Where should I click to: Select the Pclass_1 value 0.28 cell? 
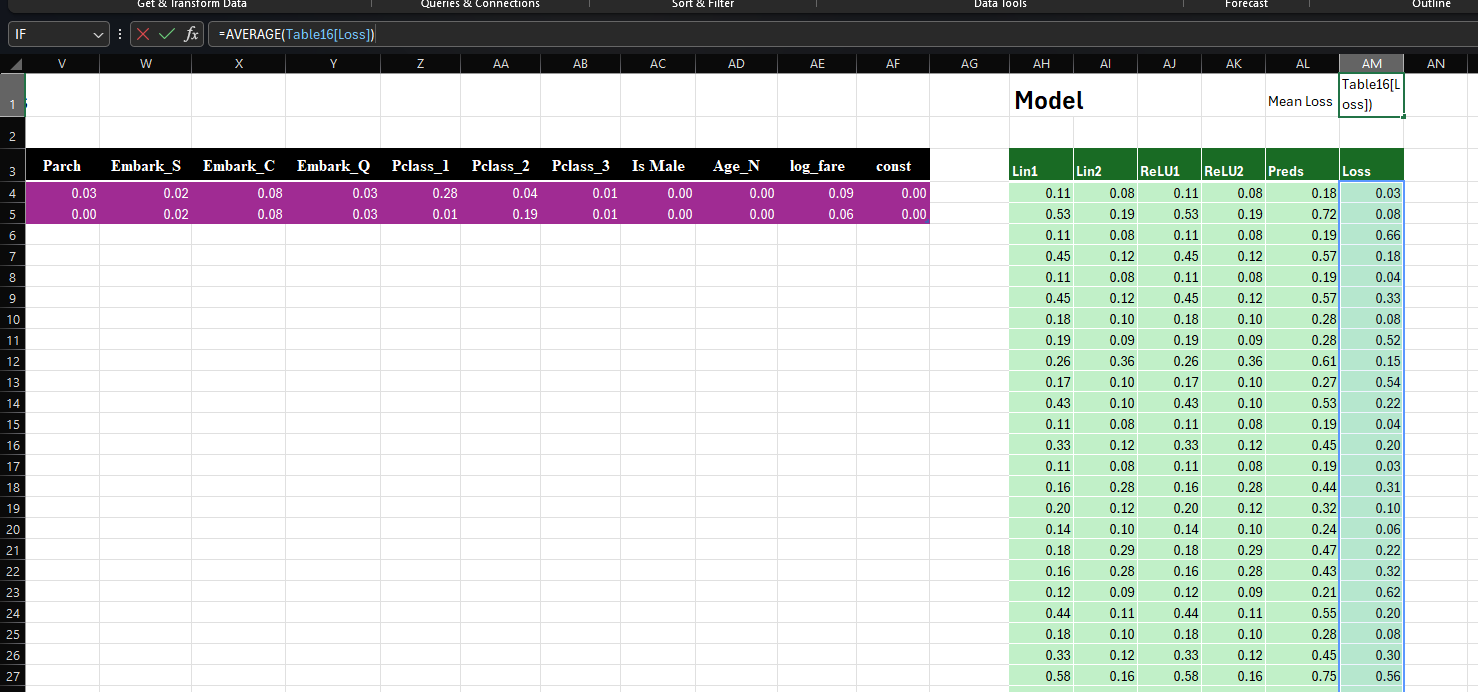[420, 193]
